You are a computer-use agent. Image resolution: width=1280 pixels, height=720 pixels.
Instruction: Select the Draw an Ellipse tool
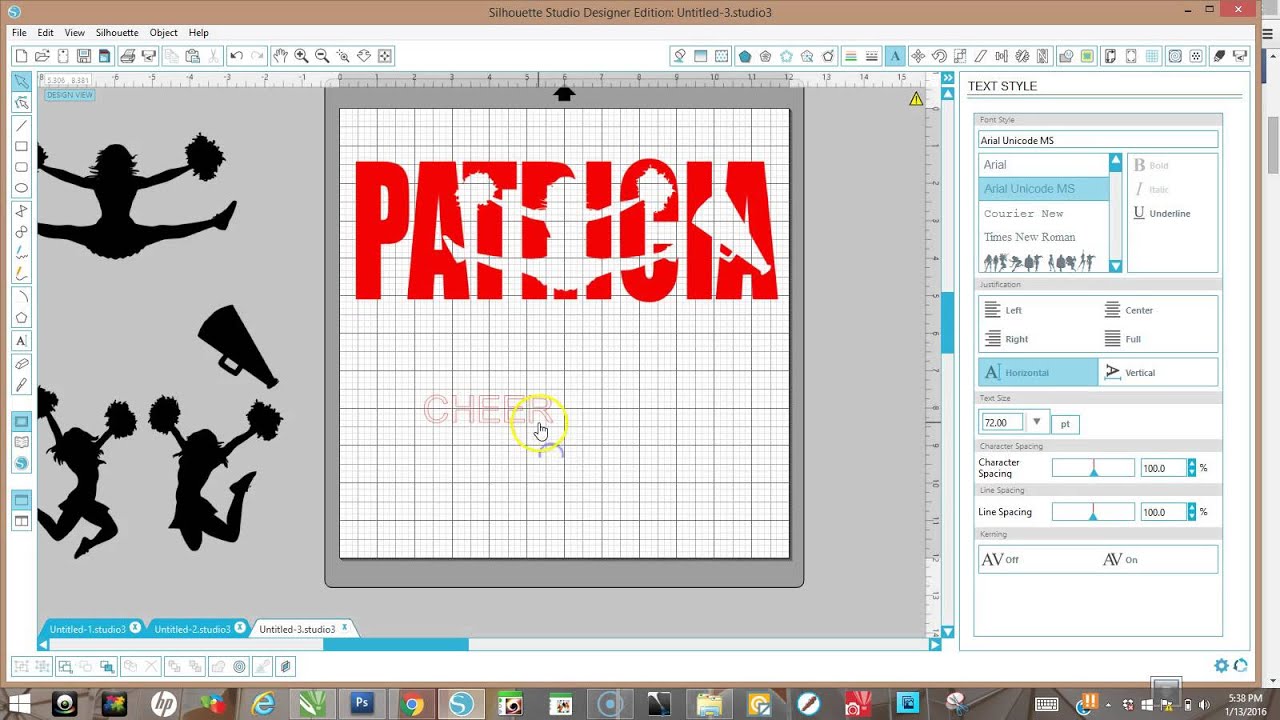[21, 188]
